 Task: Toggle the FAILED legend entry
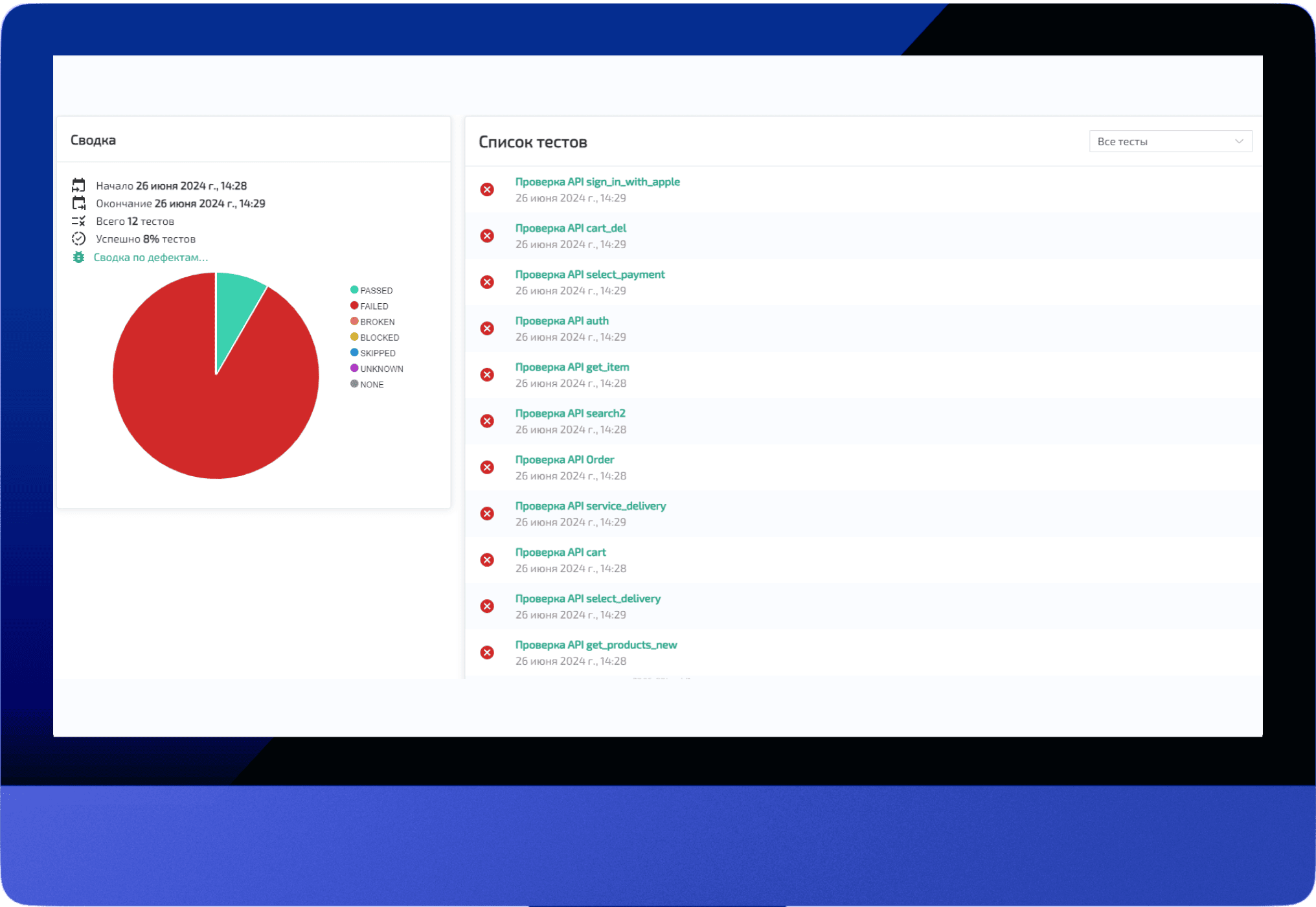pyautogui.click(x=370, y=306)
